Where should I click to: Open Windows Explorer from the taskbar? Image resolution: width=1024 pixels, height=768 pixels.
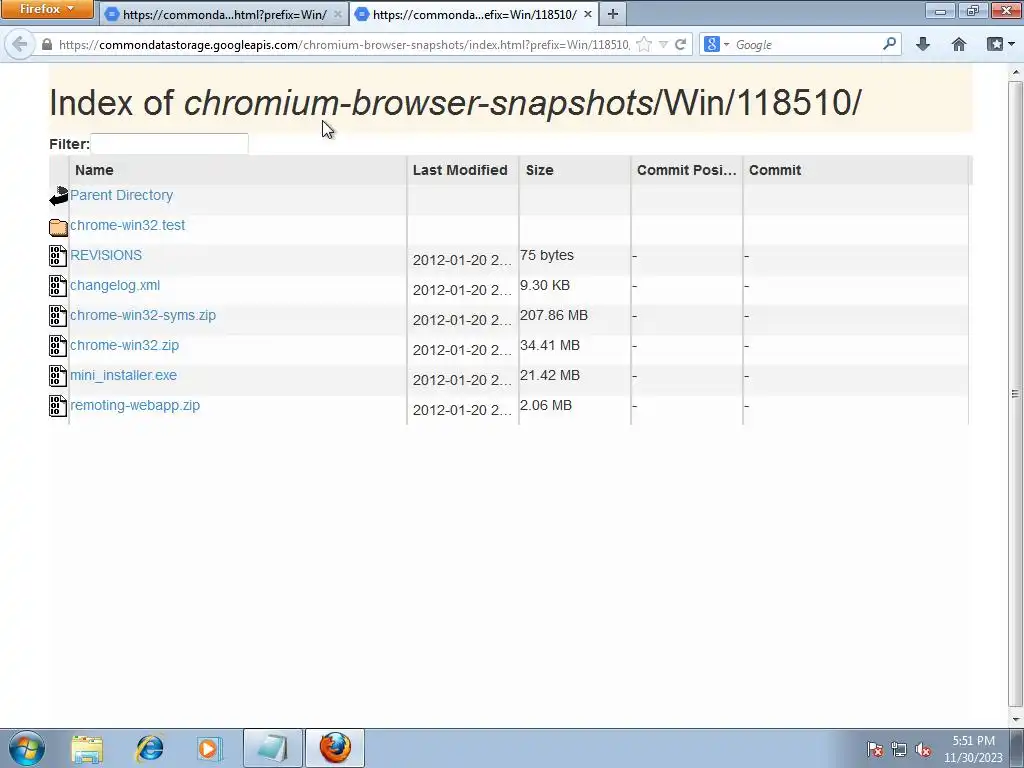[87, 748]
